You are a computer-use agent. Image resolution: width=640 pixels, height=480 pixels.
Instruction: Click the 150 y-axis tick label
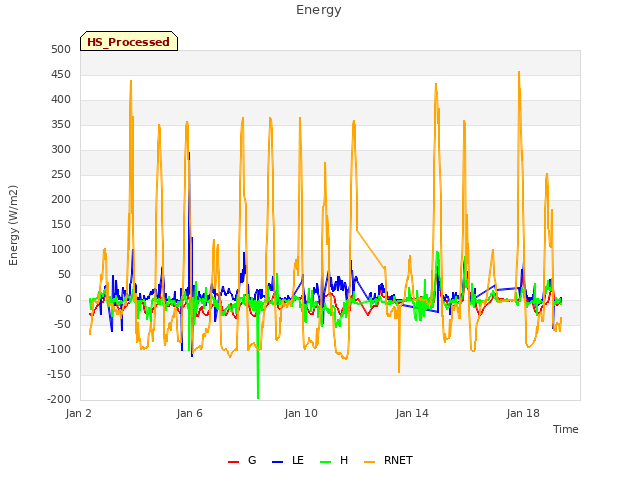tap(61, 224)
